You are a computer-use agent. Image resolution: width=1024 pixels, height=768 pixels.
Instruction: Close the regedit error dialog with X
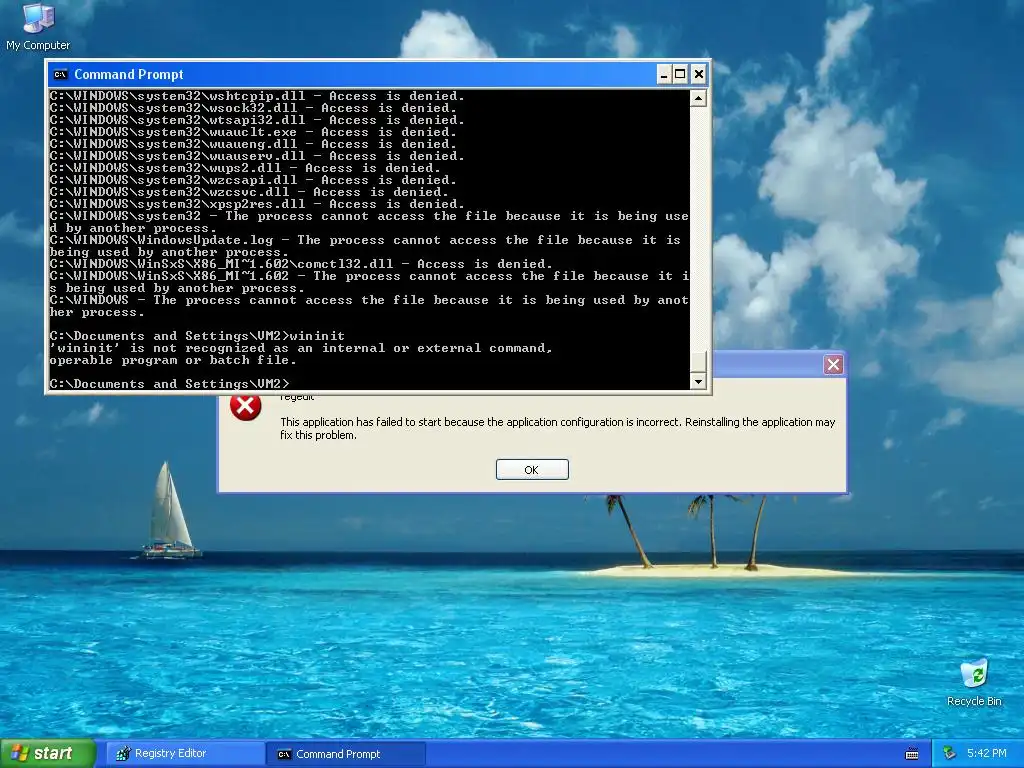[833, 364]
